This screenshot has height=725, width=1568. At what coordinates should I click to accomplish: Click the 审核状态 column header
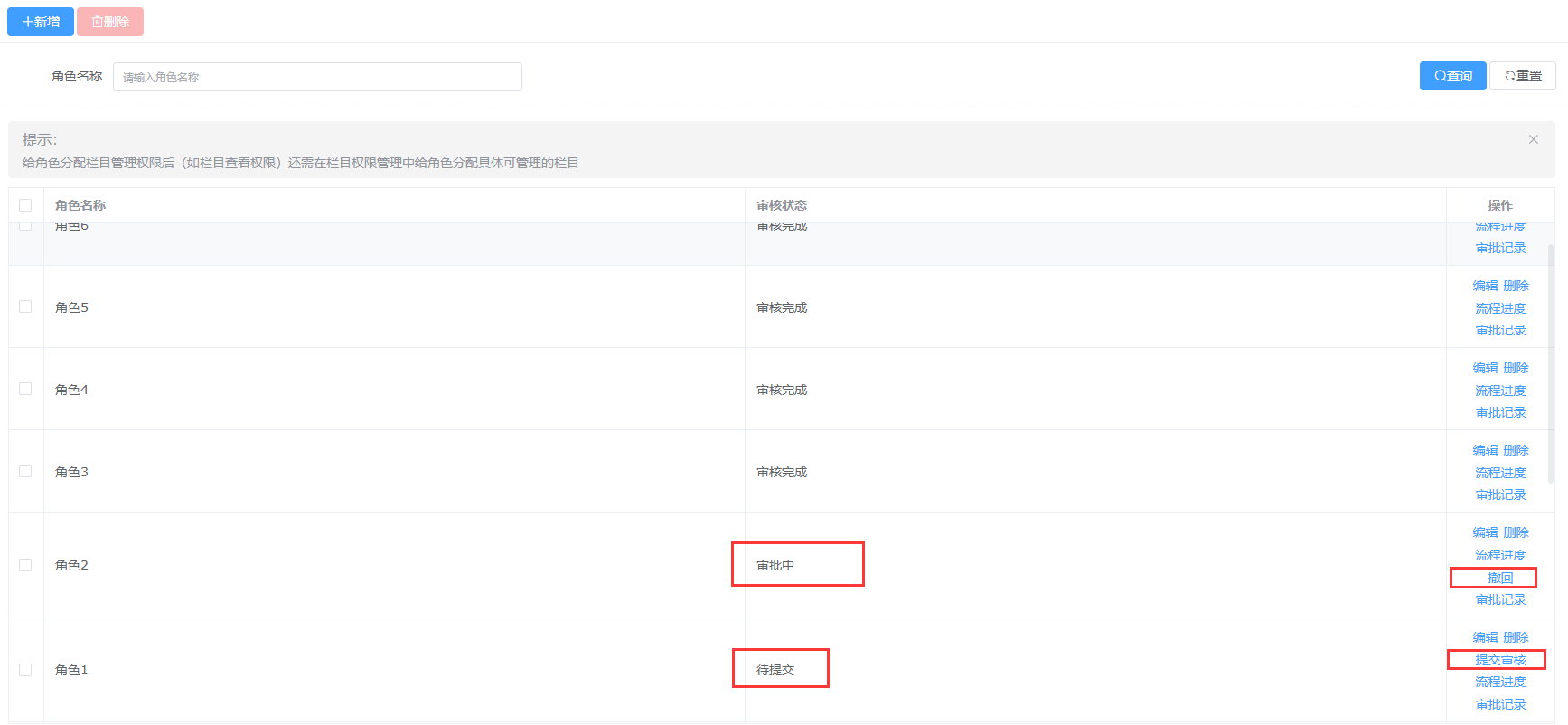click(x=782, y=205)
